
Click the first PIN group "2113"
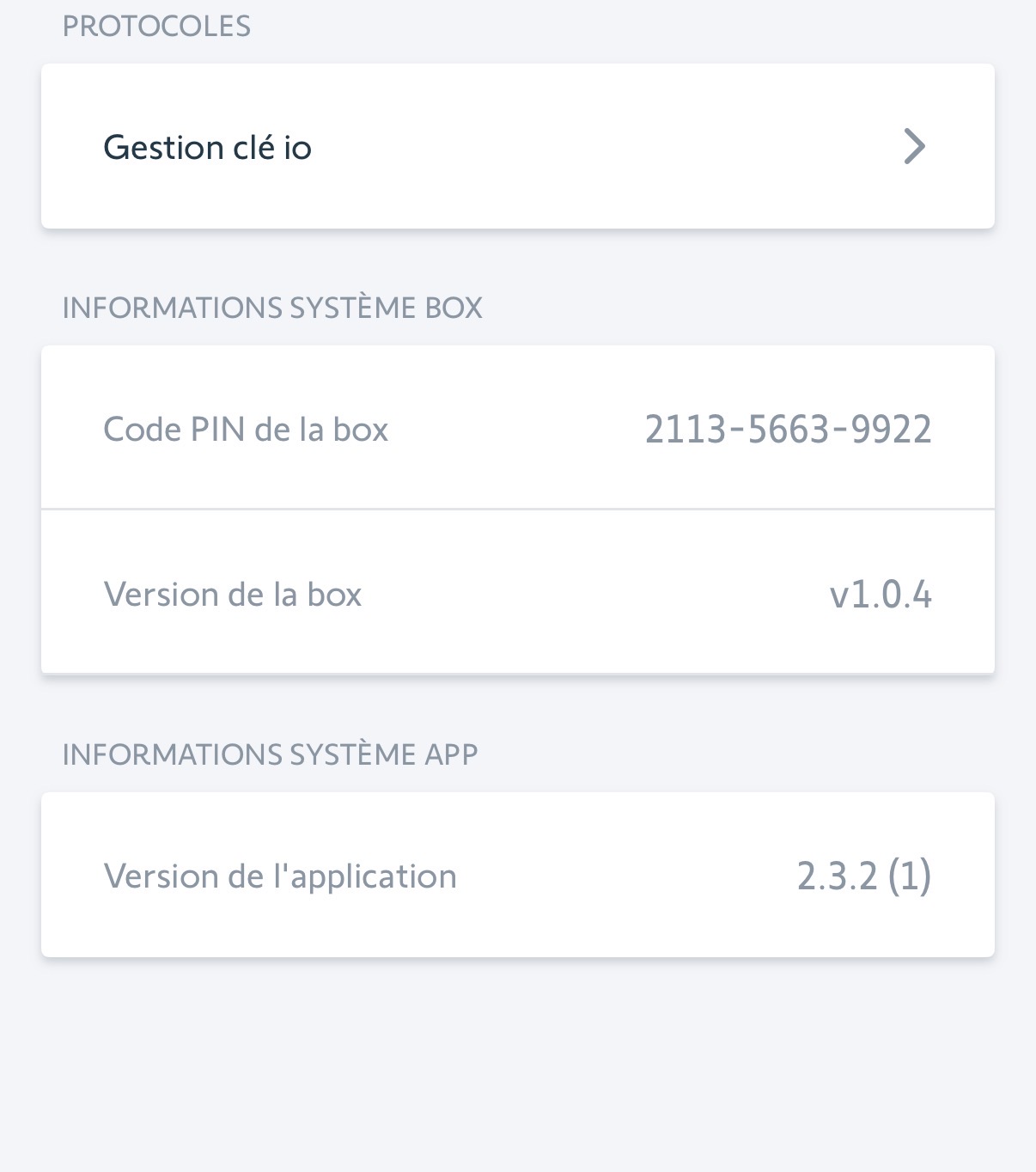685,429
